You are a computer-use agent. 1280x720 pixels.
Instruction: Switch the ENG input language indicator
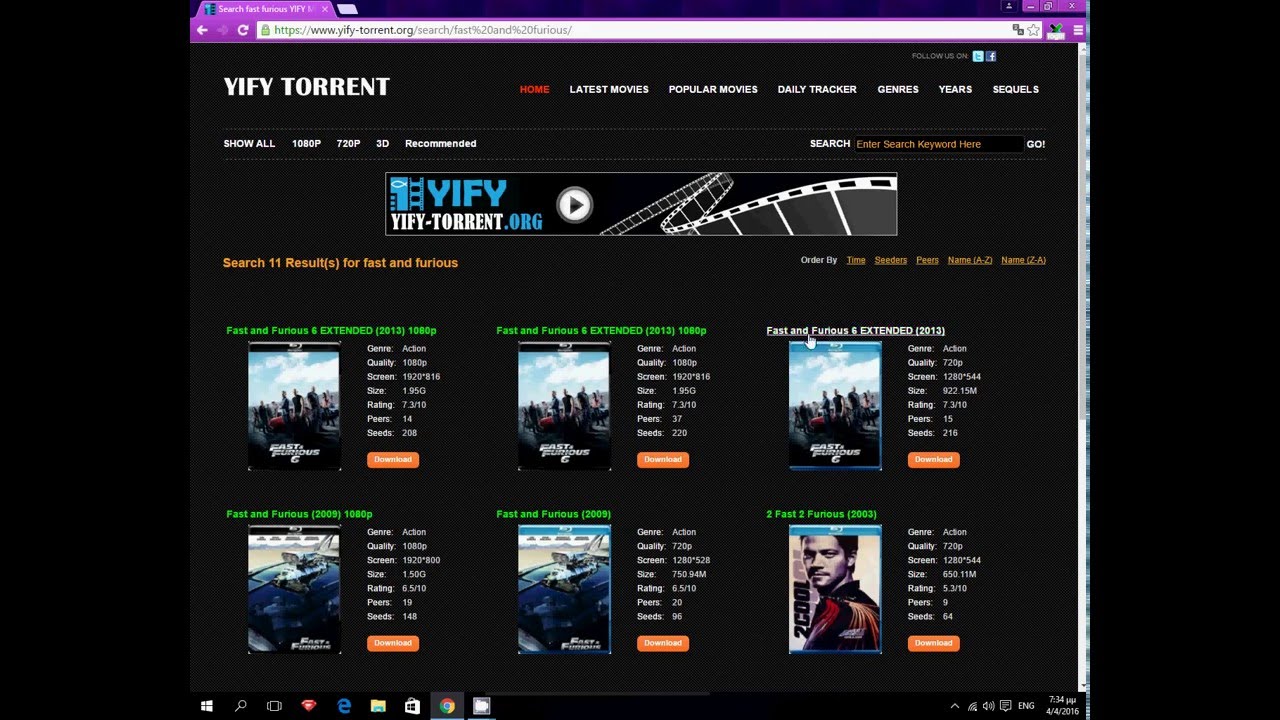pos(1026,706)
